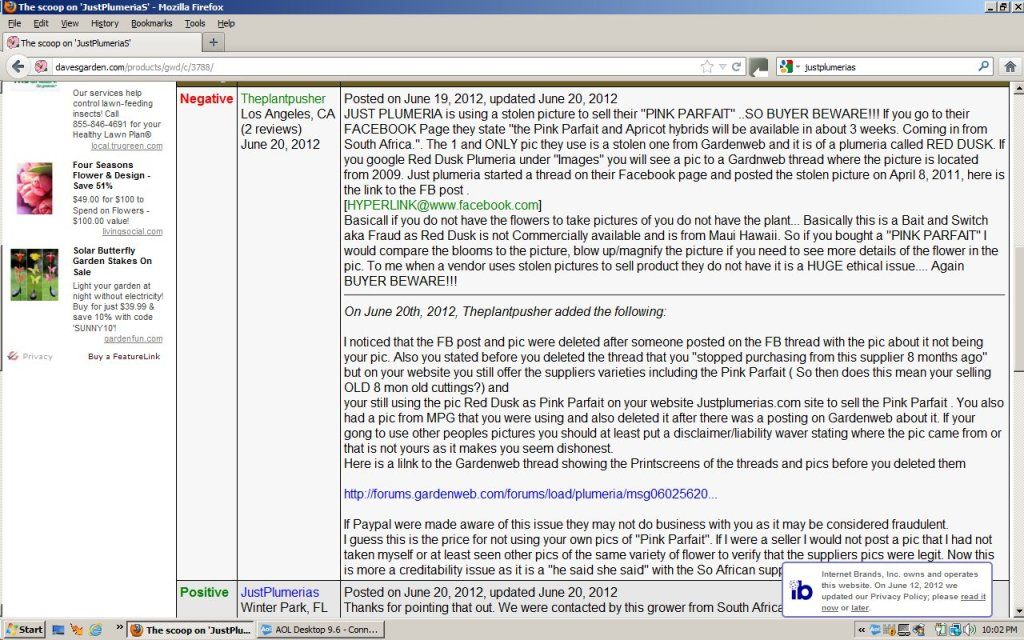The image size is (1024, 640).
Task: Open the File menu
Action: tap(14, 24)
